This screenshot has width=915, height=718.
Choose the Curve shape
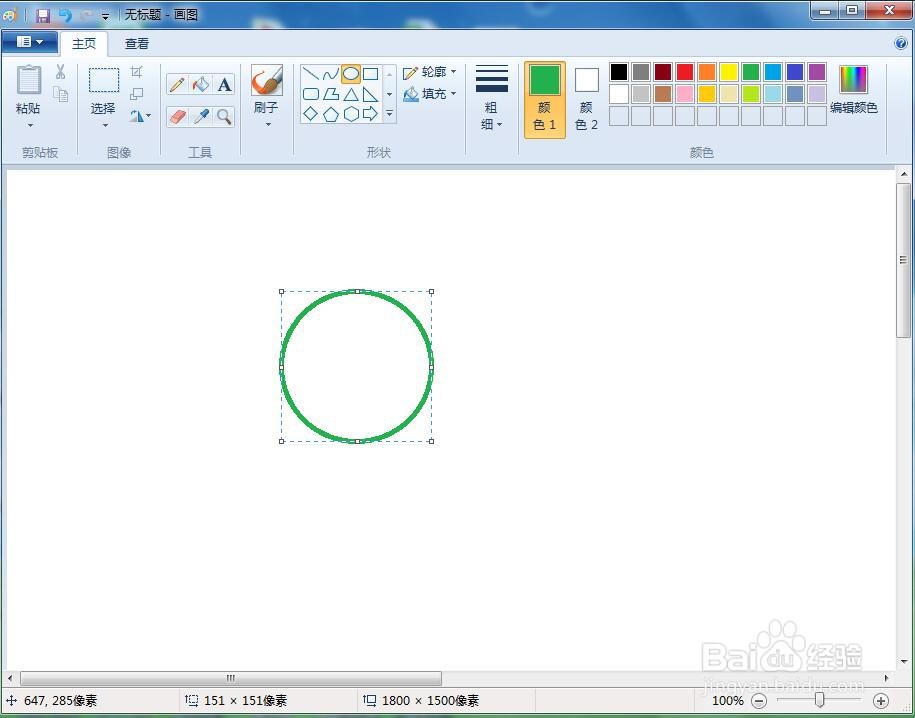[x=330, y=74]
